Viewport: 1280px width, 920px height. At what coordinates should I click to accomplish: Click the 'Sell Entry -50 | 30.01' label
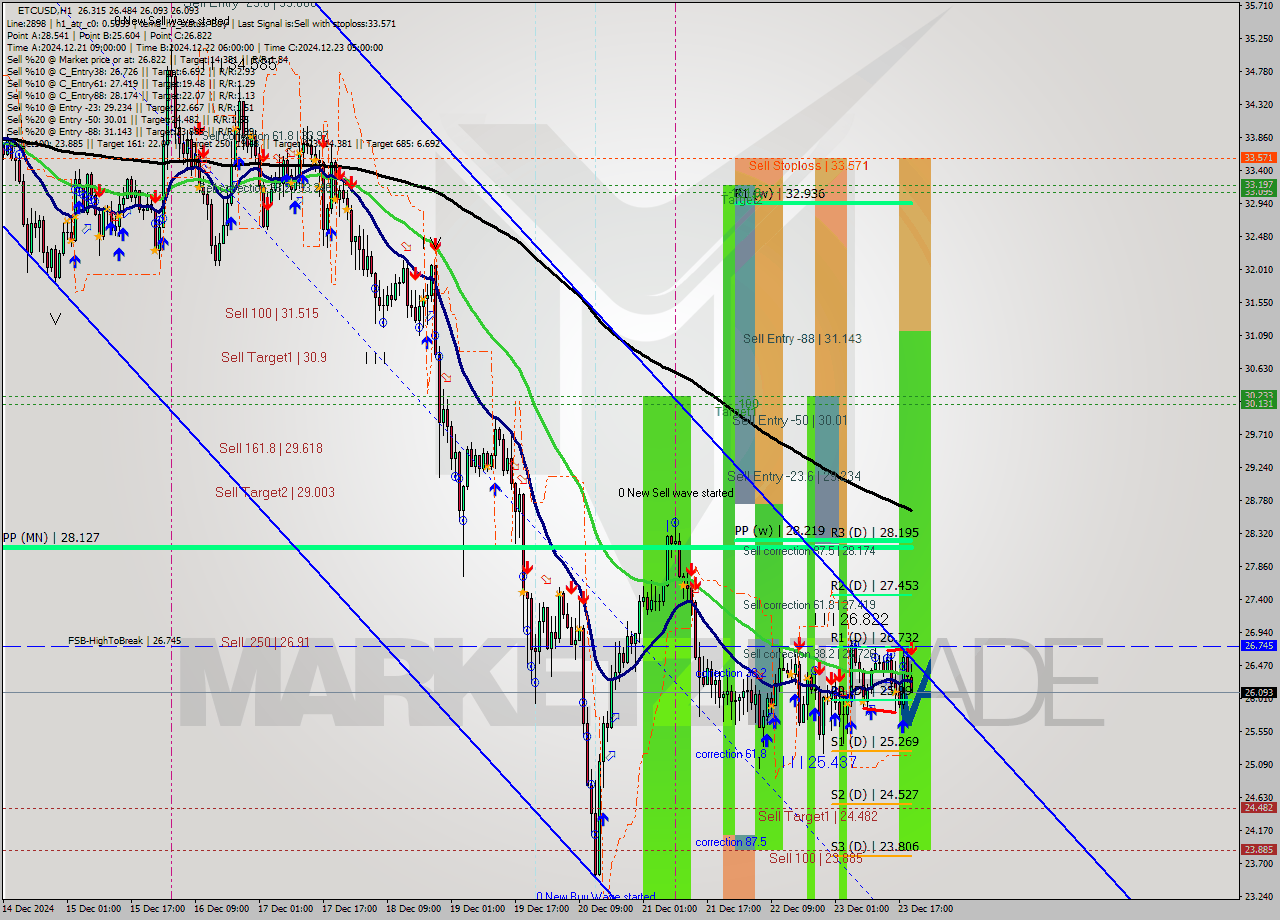pos(790,420)
